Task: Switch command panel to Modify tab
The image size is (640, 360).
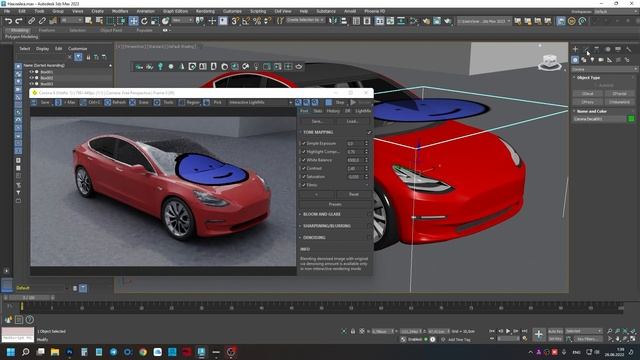Action: point(586,49)
